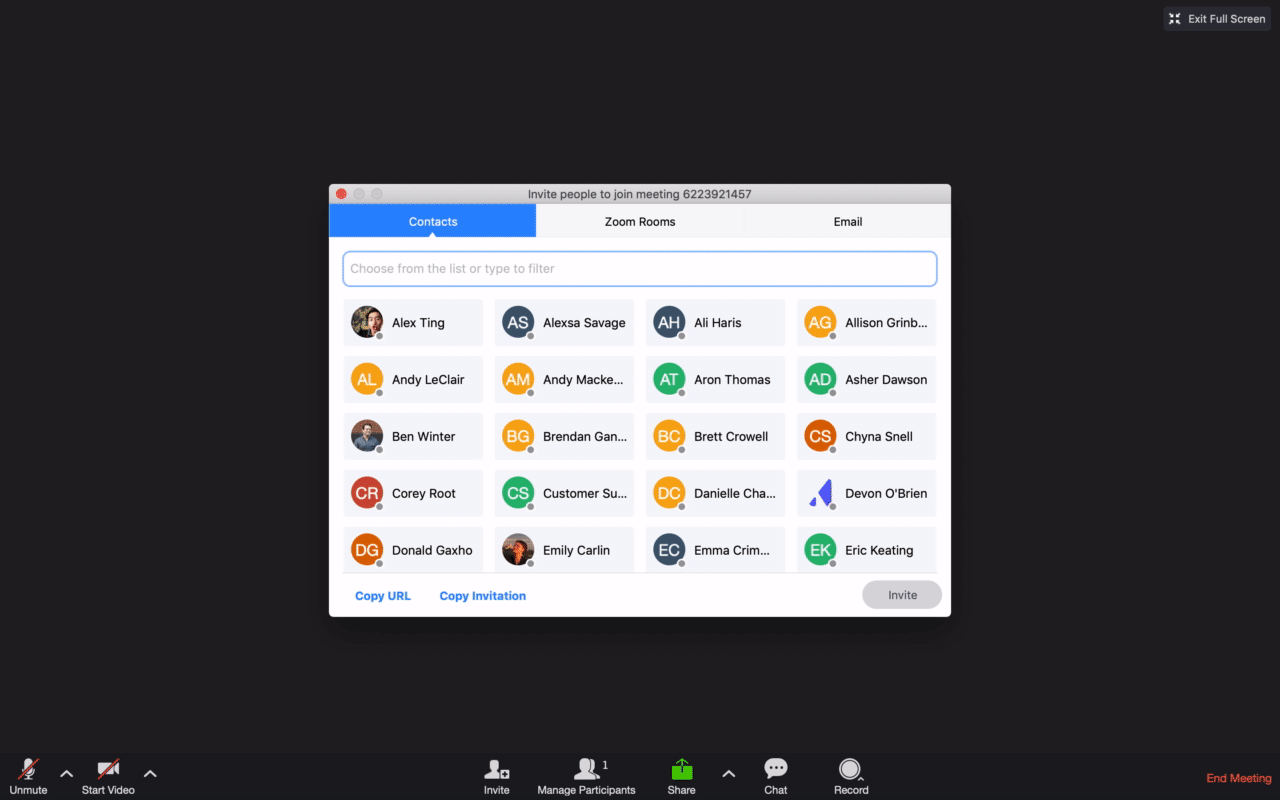Select Aron Thomas AT avatar
This screenshot has width=1280, height=800.
pos(669,379)
